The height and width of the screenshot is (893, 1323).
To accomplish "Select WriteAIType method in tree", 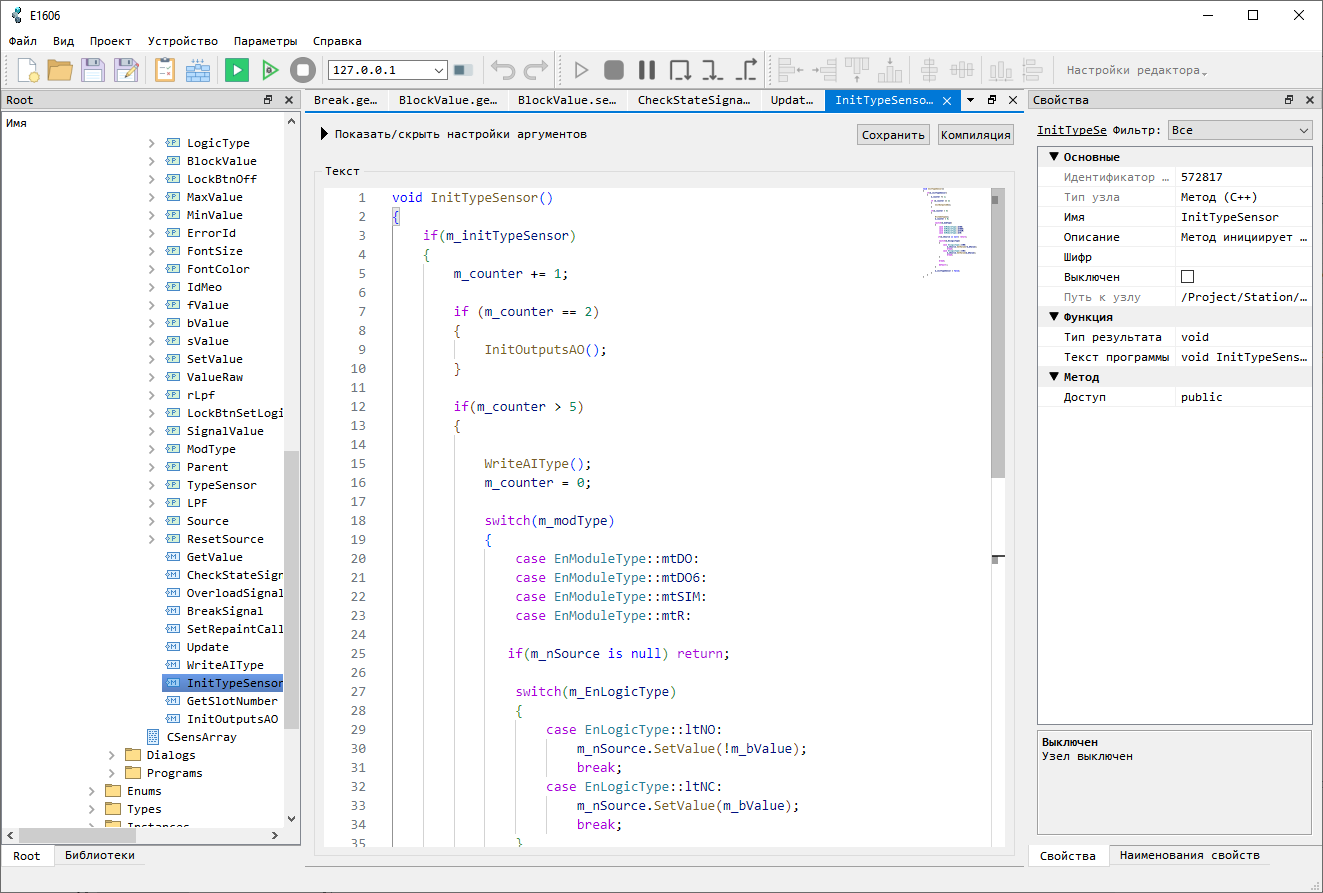I will coord(225,665).
